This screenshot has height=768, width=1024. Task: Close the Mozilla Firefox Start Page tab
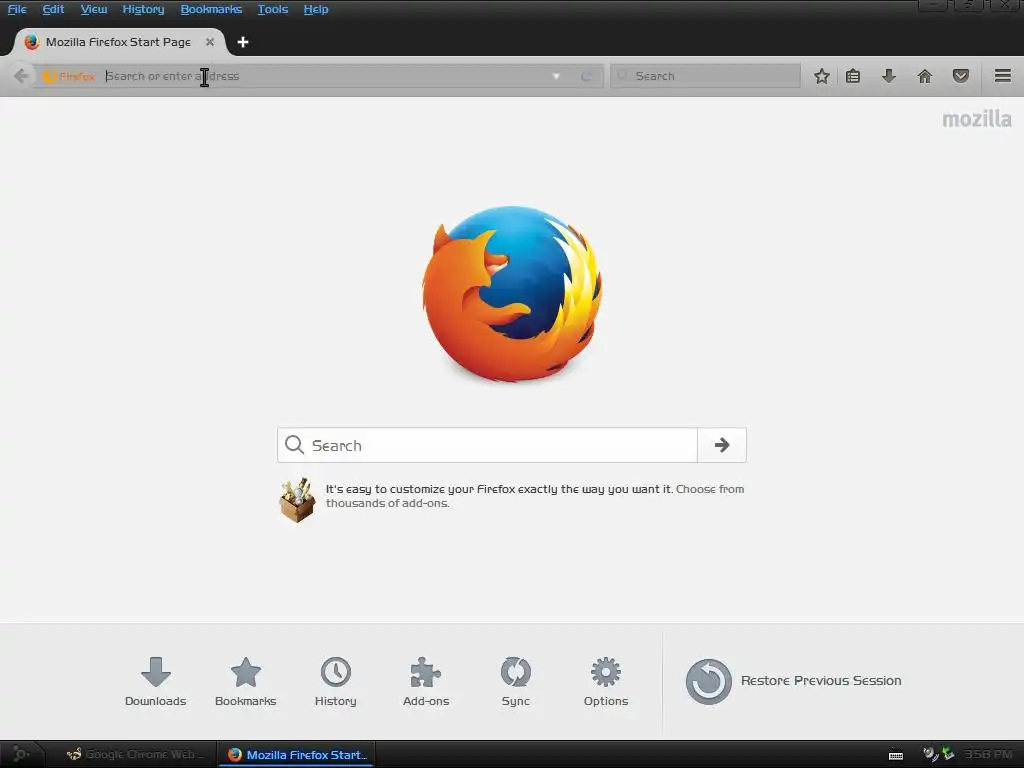[x=210, y=42]
